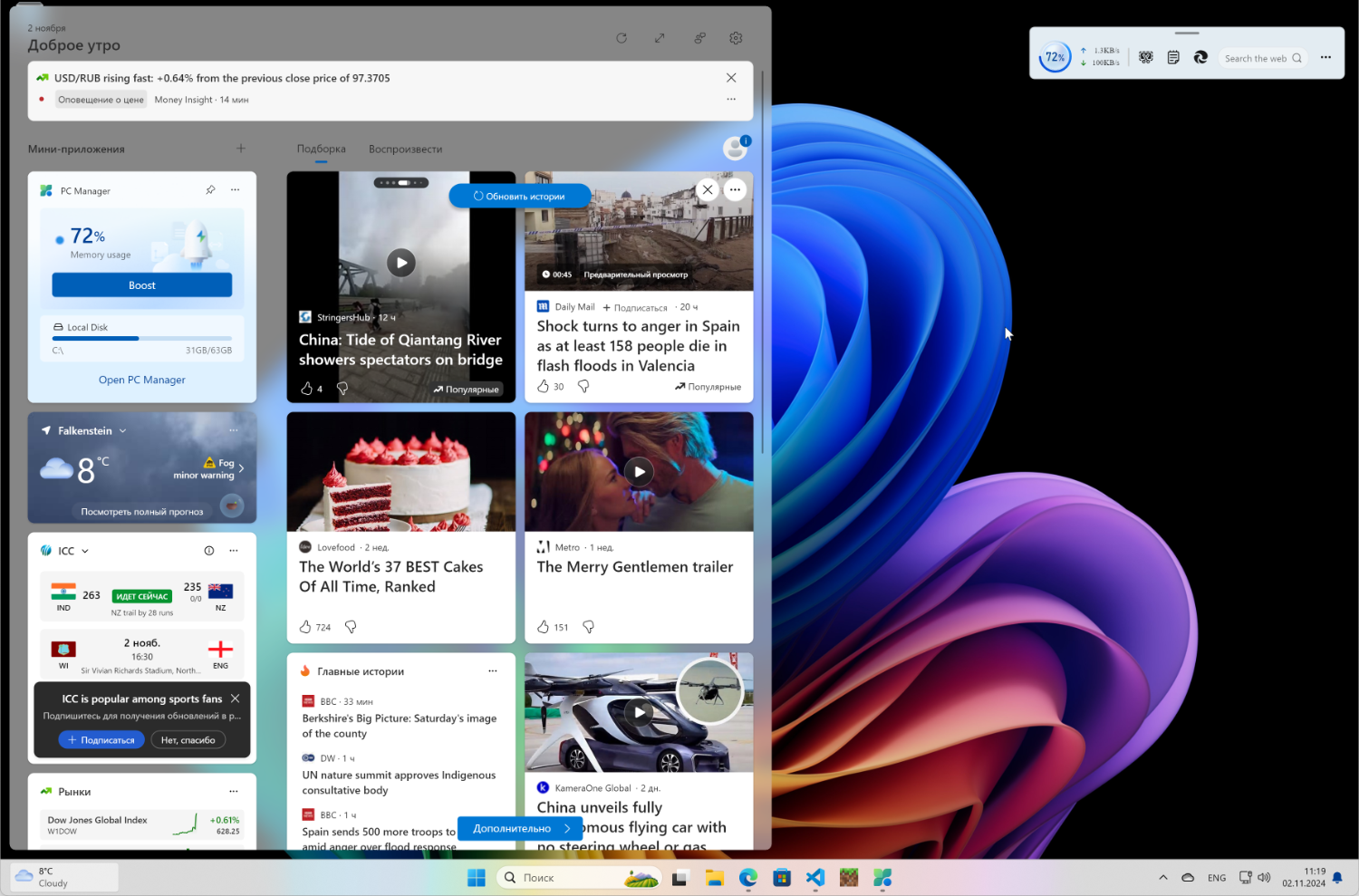The height and width of the screenshot is (896, 1359).
Task: Open Berkshire's Big Picture BBC headline
Action: pyautogui.click(x=400, y=726)
